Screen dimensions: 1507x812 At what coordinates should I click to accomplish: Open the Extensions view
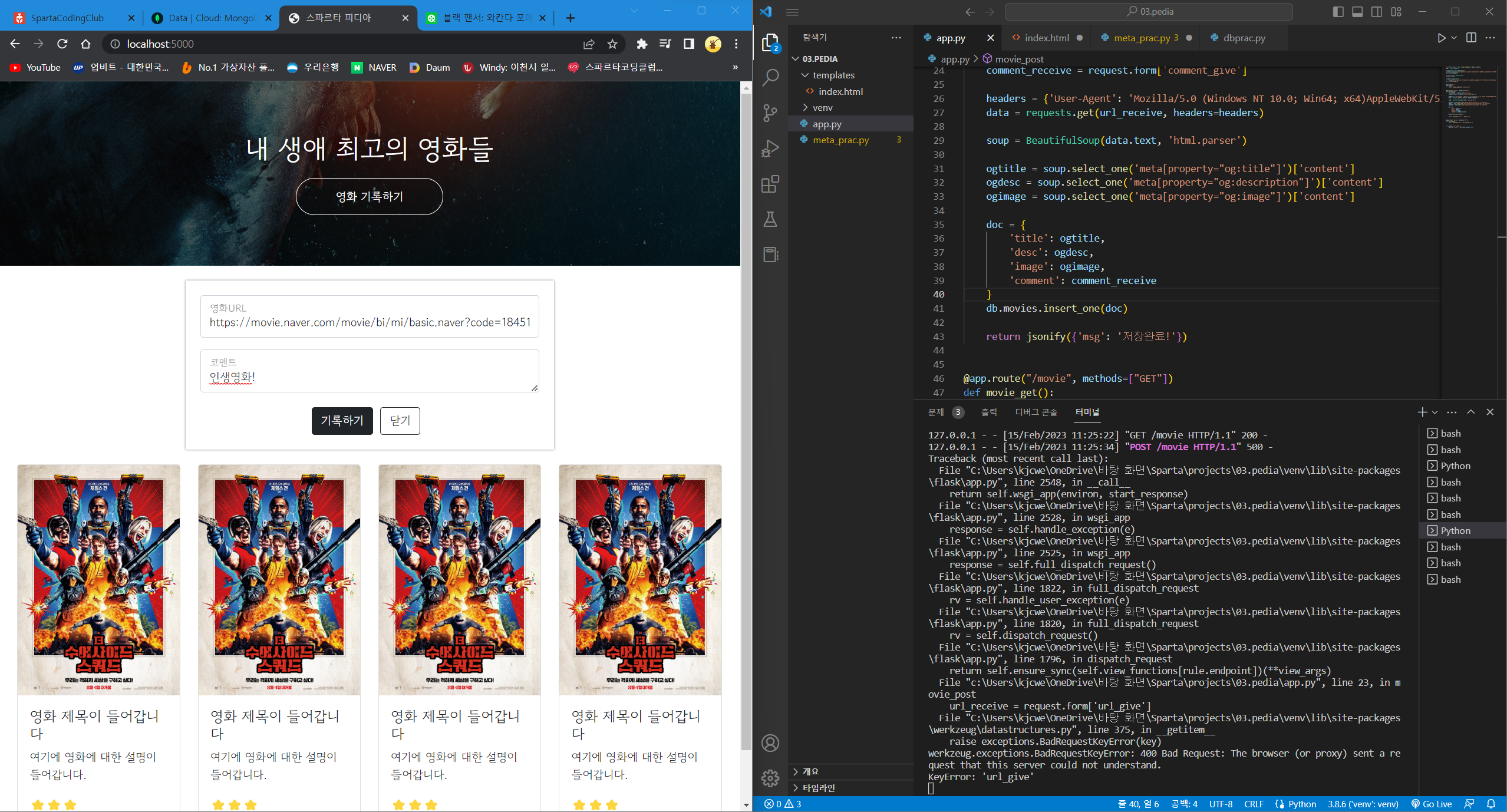click(x=770, y=184)
